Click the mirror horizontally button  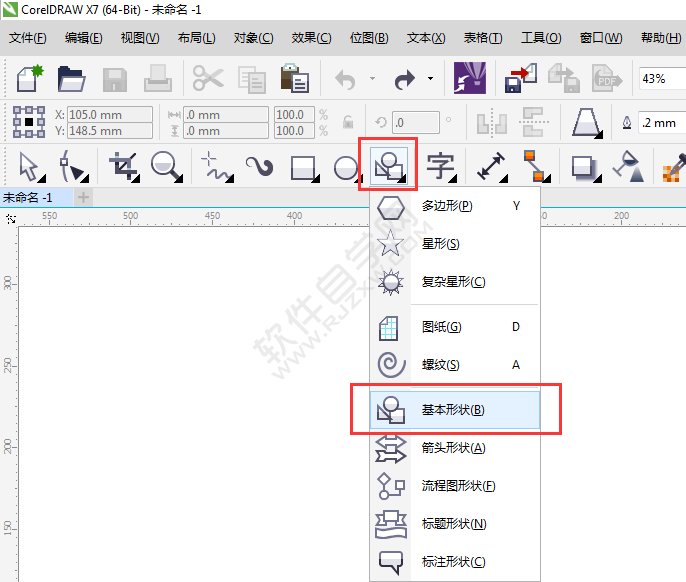tap(492, 123)
